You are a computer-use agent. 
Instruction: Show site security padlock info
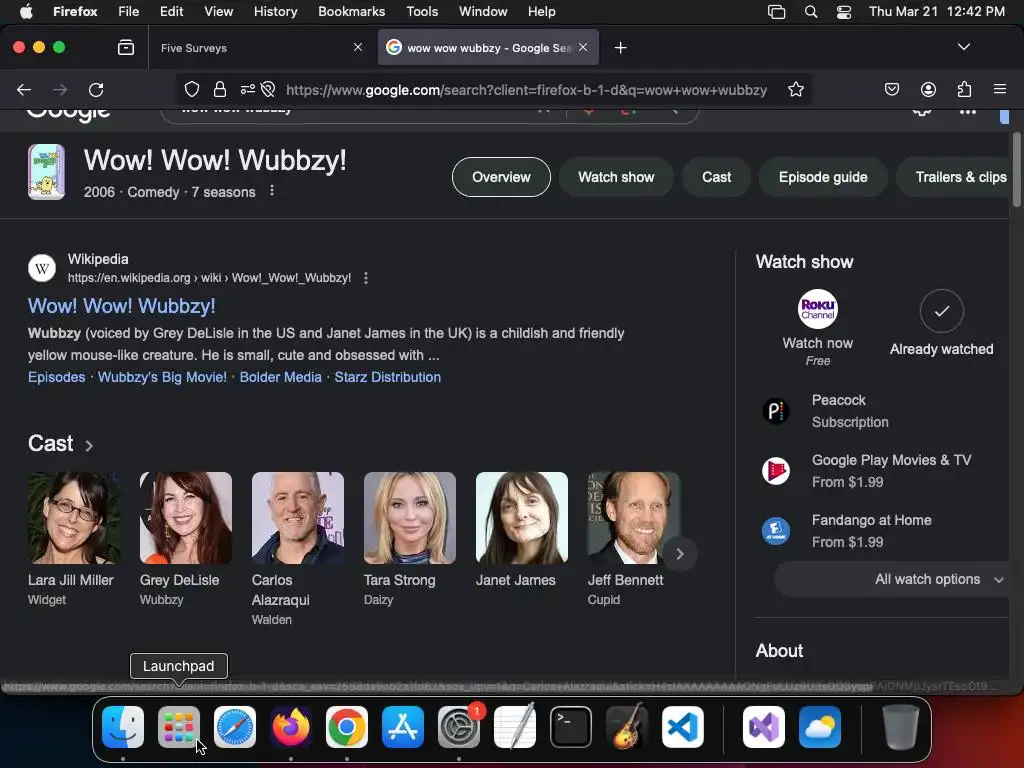(220, 89)
